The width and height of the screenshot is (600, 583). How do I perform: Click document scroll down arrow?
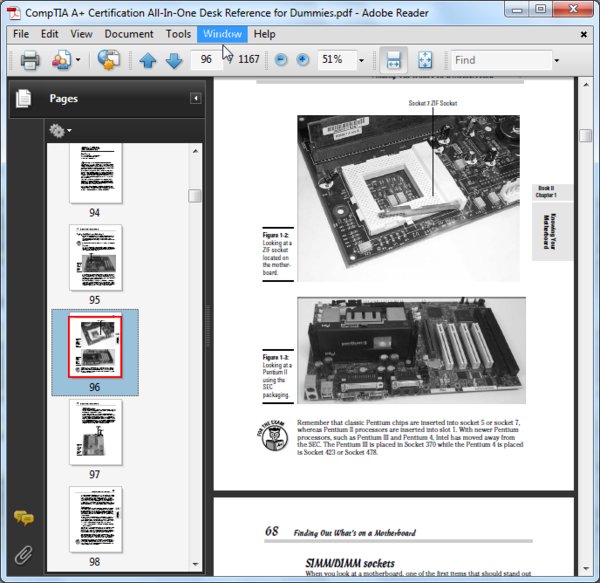click(x=586, y=569)
